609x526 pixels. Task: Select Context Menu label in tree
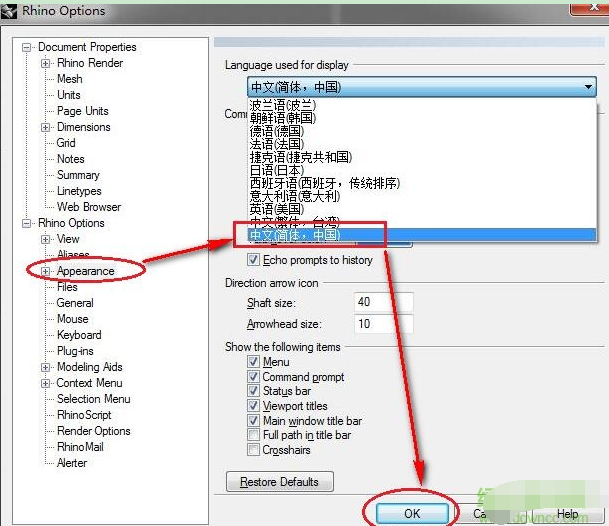[x=89, y=383]
